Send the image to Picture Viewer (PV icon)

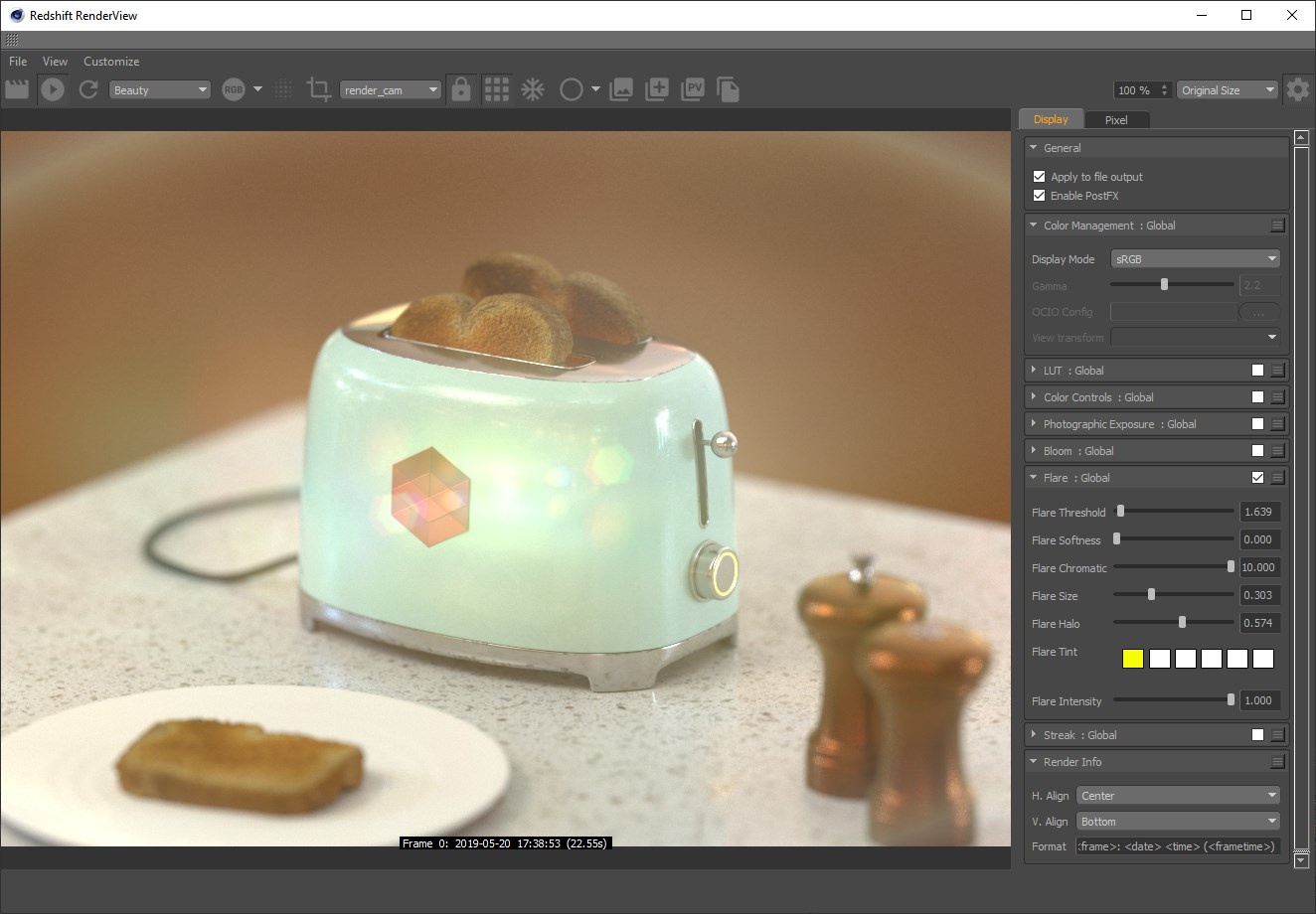693,89
